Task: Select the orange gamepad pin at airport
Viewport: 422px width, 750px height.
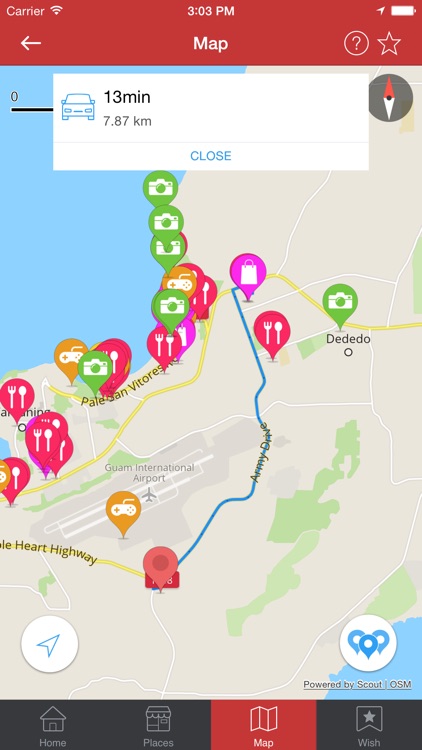Action: click(x=123, y=514)
